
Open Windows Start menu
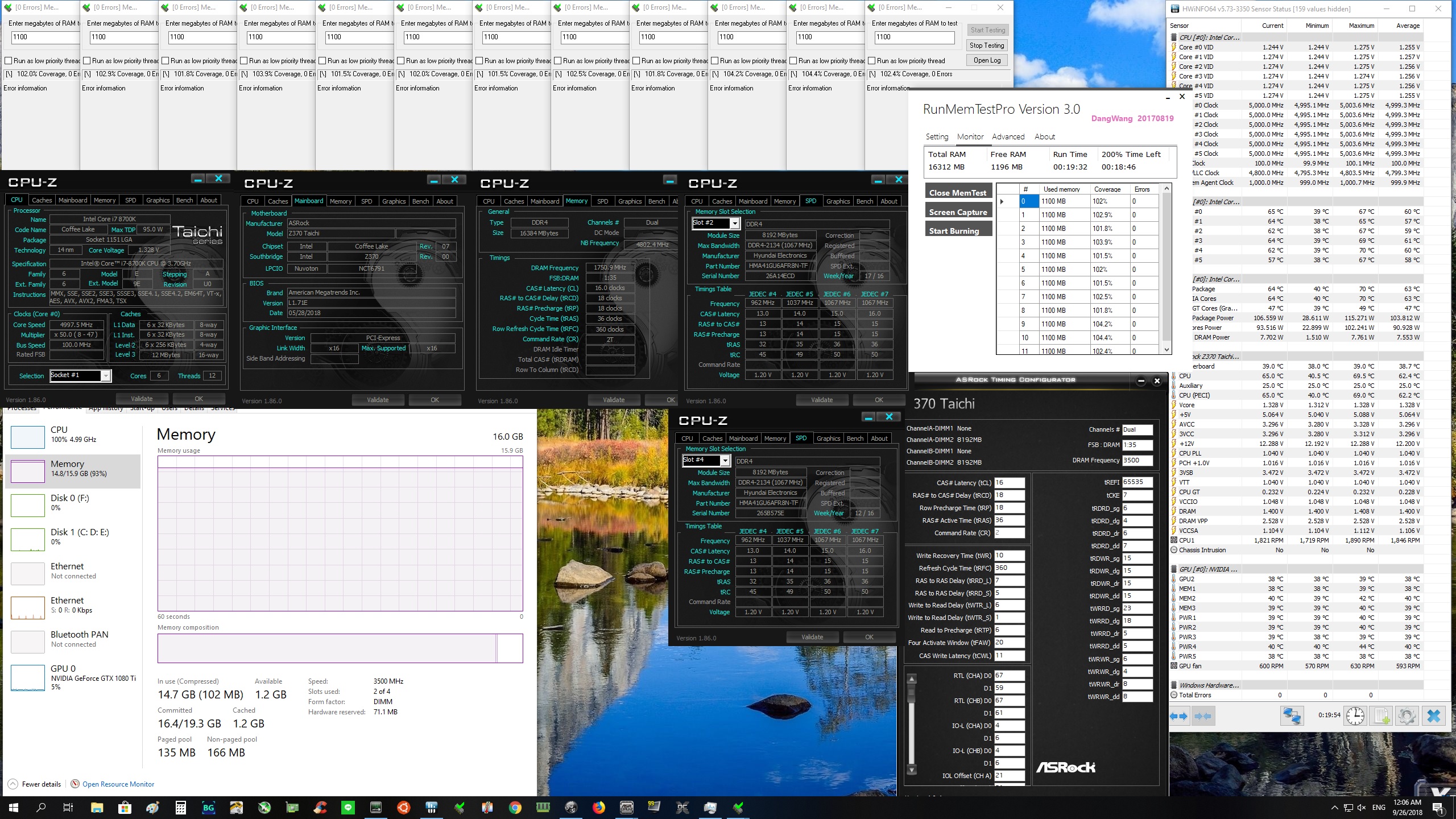(14, 808)
